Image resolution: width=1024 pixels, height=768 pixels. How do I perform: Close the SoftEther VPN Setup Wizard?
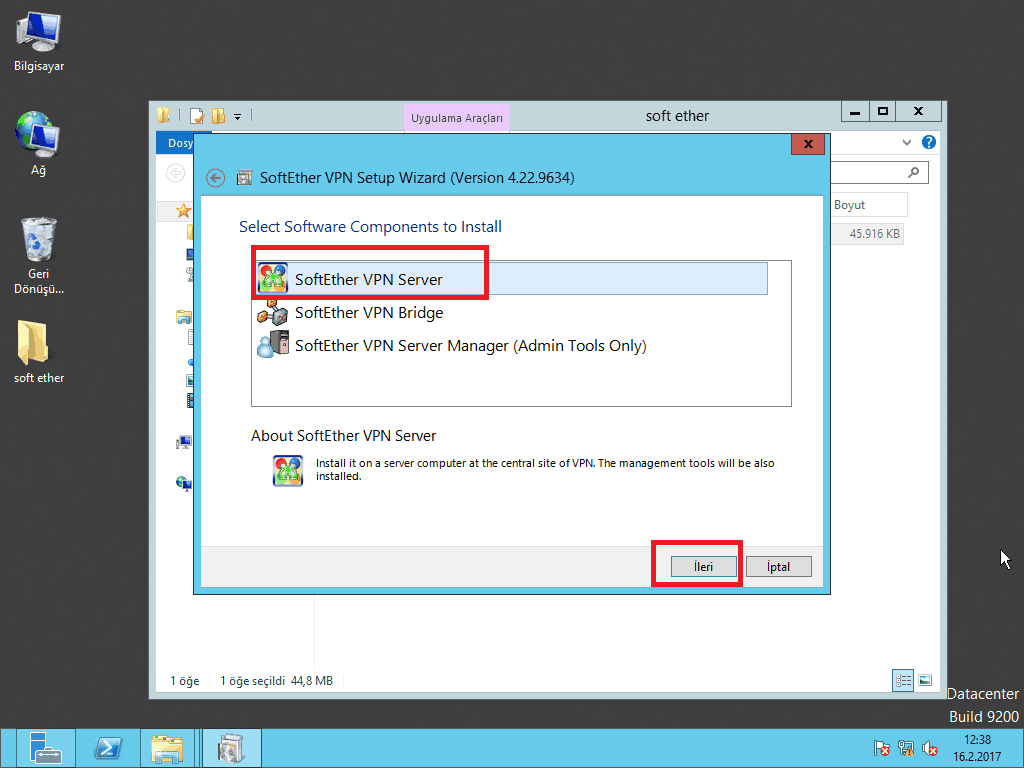808,144
